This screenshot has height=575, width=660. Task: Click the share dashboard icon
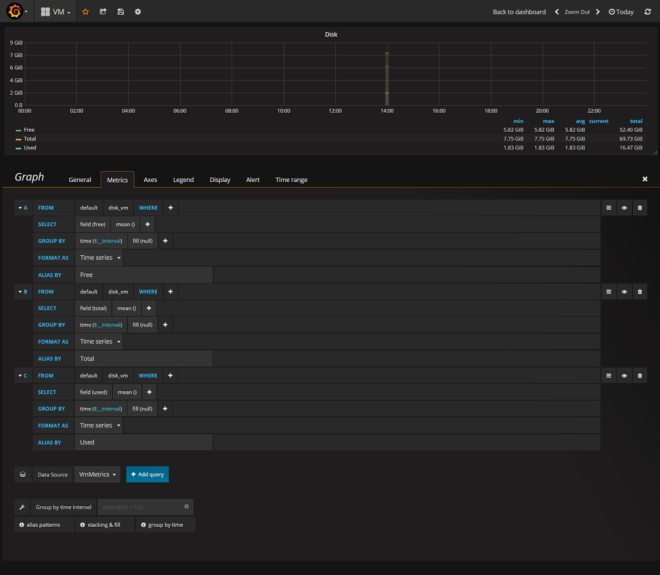tap(102, 12)
